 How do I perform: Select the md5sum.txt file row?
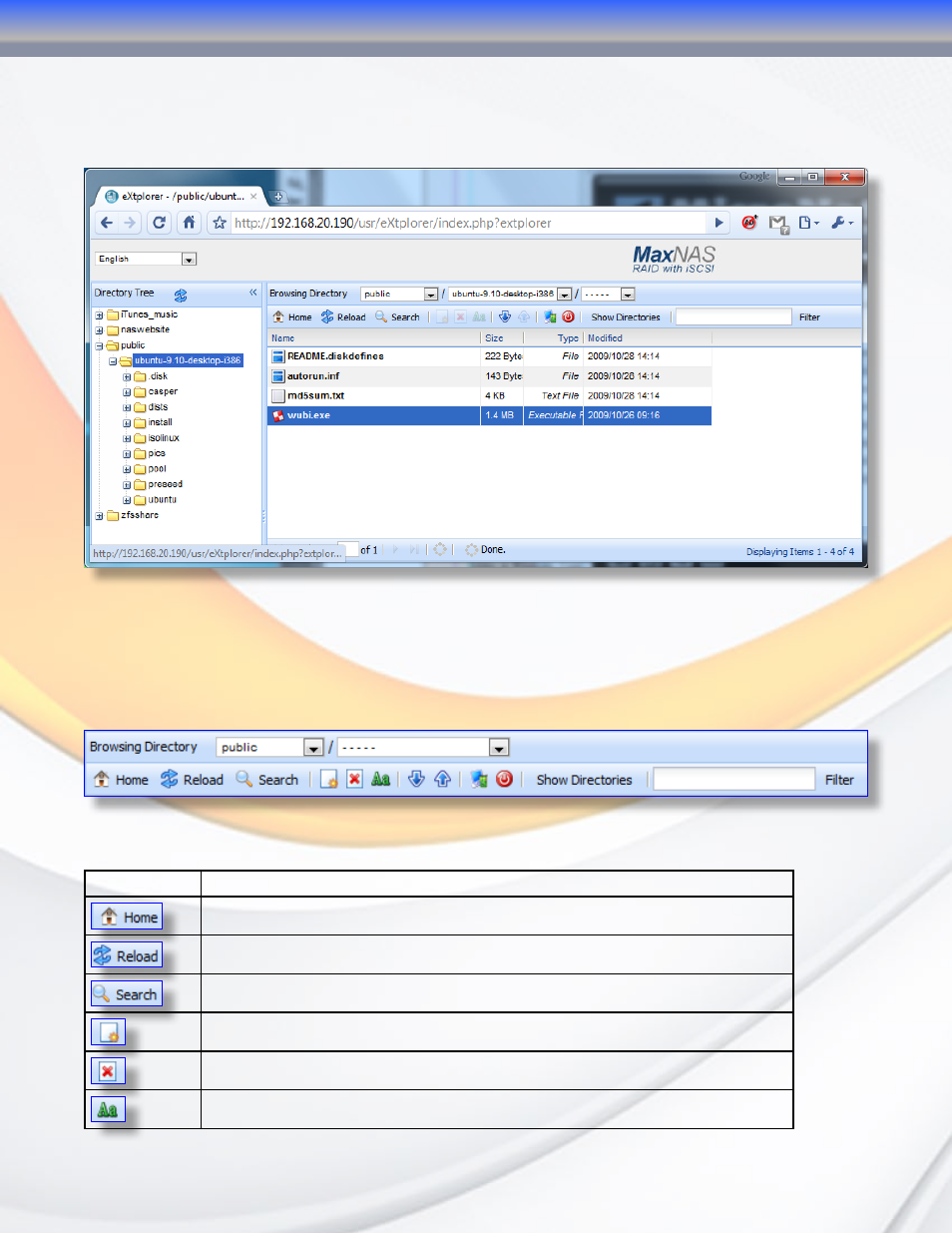[489, 396]
